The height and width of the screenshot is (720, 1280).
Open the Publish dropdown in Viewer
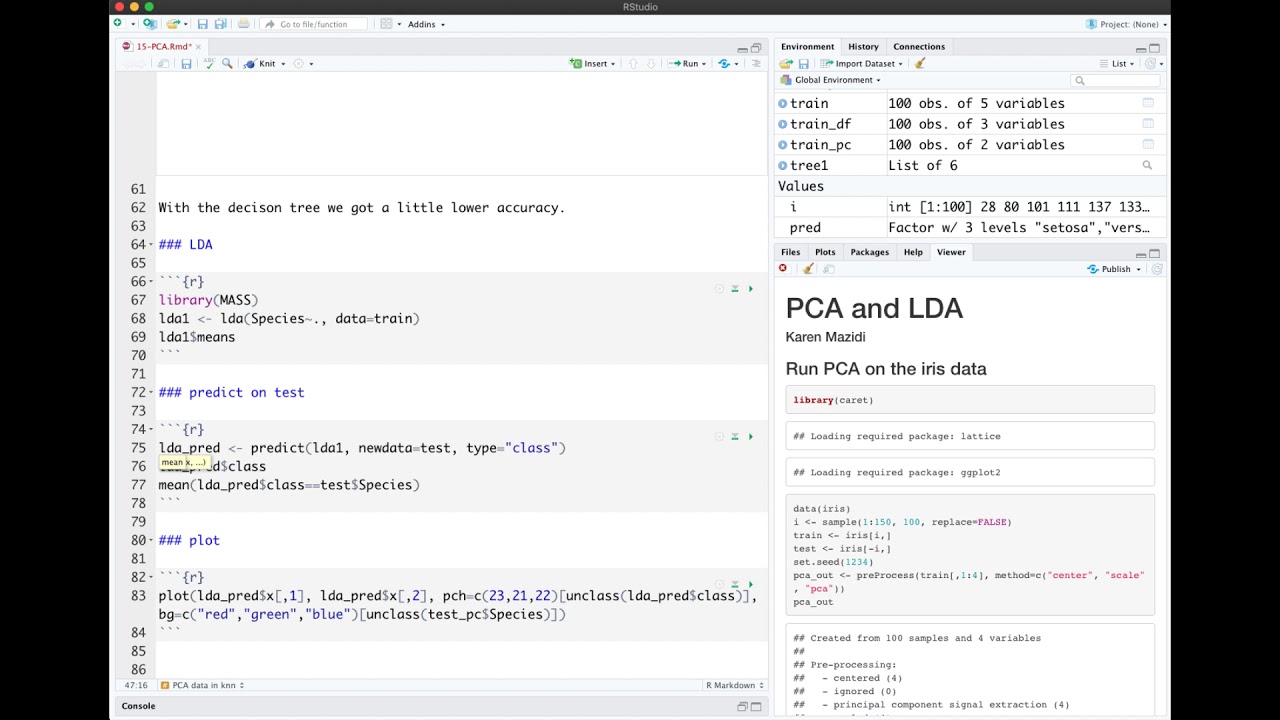(x=1138, y=269)
